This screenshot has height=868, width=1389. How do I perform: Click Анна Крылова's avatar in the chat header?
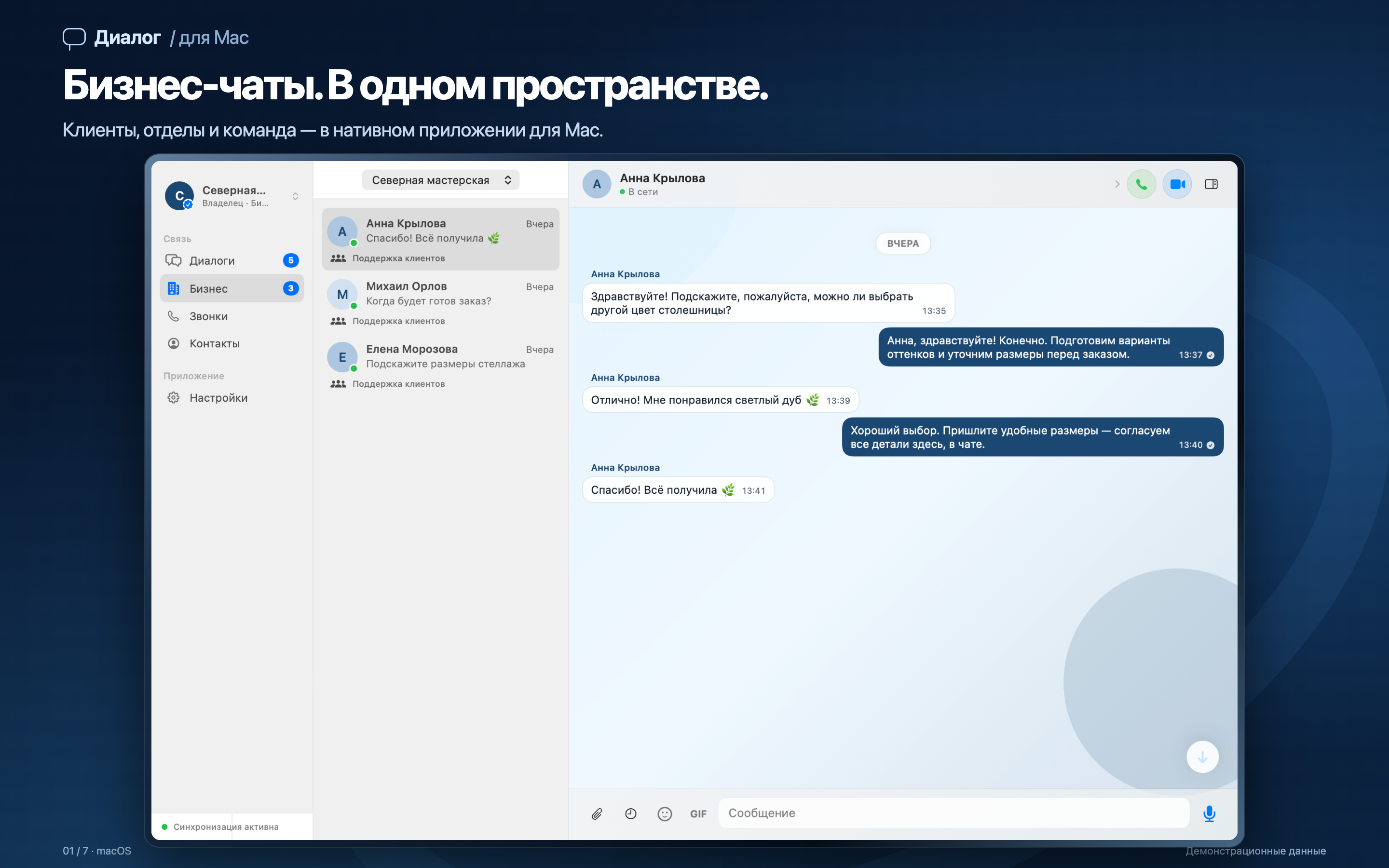tap(597, 184)
